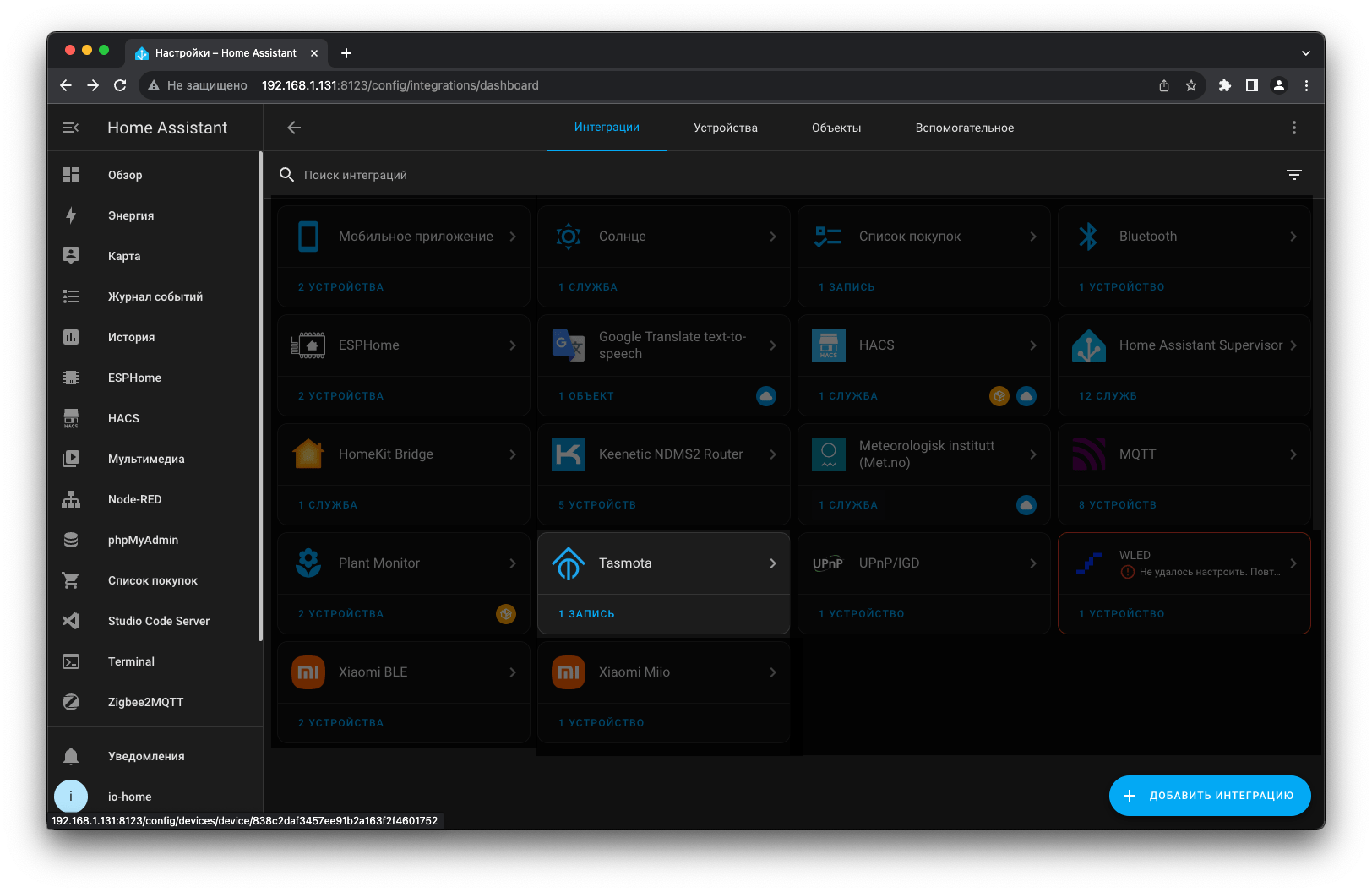Viewport: 1372px width, 892px height.
Task: Switch to the Объекты tab
Action: (836, 128)
